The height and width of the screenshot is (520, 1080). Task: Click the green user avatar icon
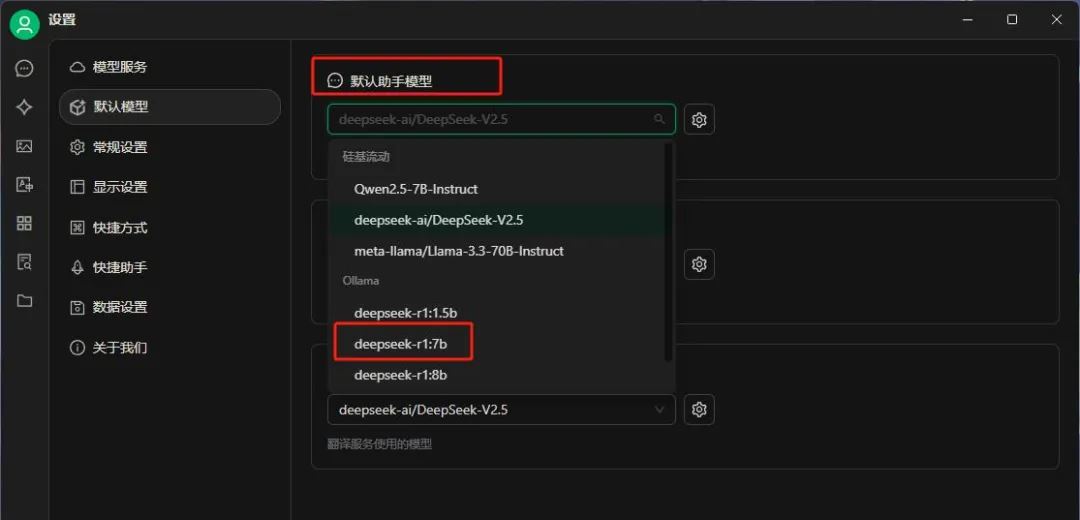pos(25,25)
